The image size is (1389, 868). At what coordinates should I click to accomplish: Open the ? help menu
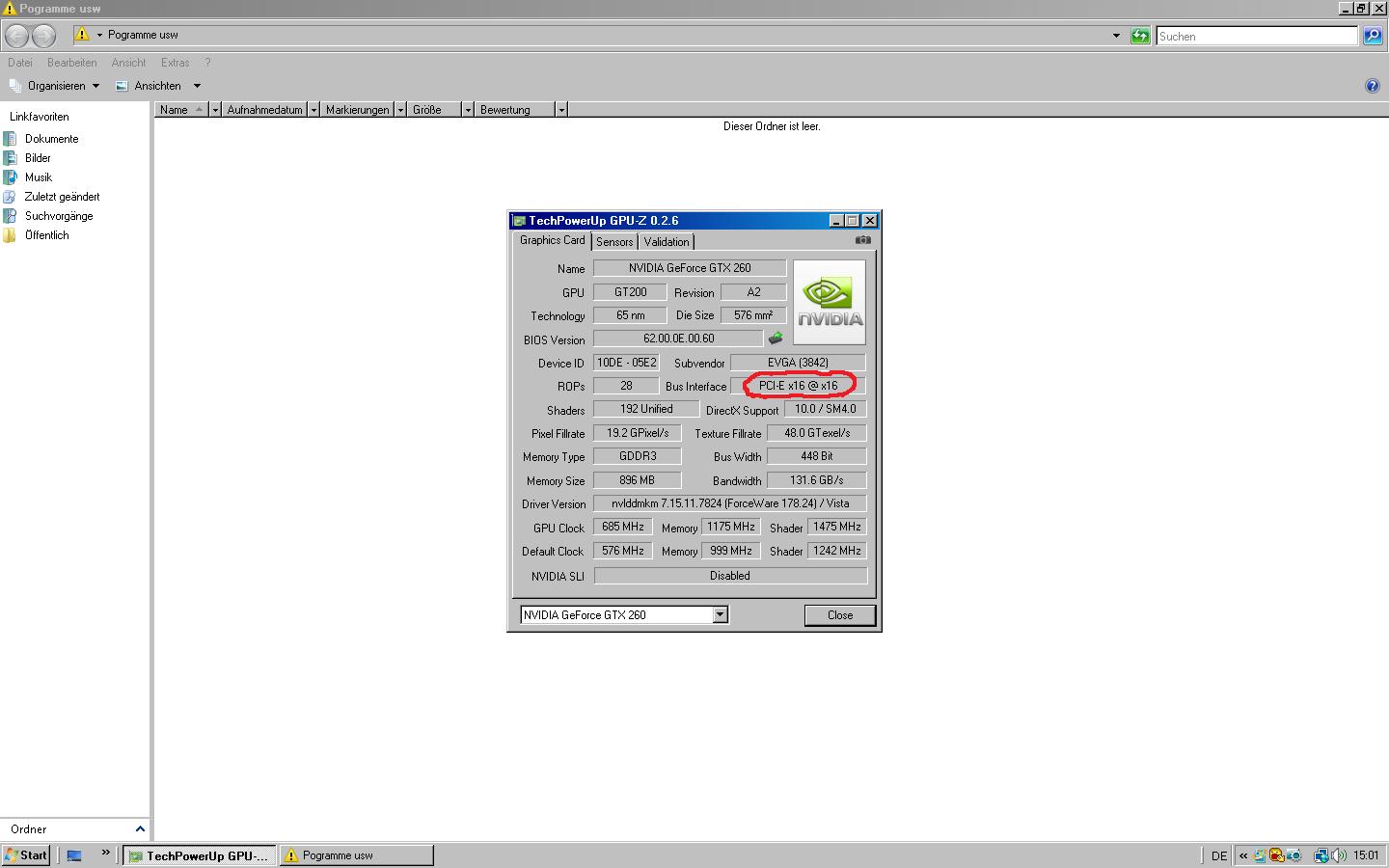click(207, 63)
